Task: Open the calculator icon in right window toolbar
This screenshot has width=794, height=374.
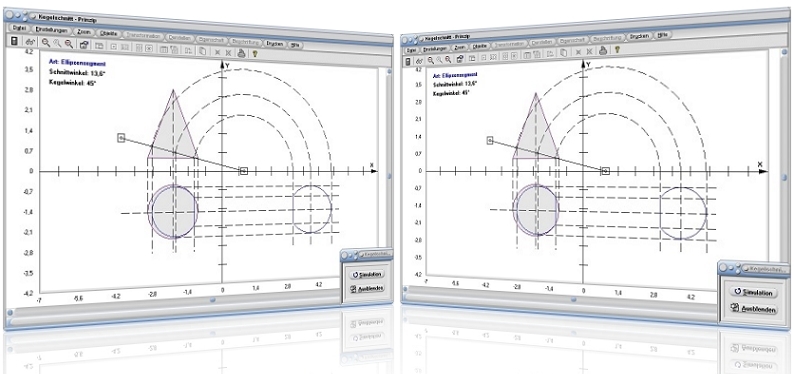Action: point(408,61)
